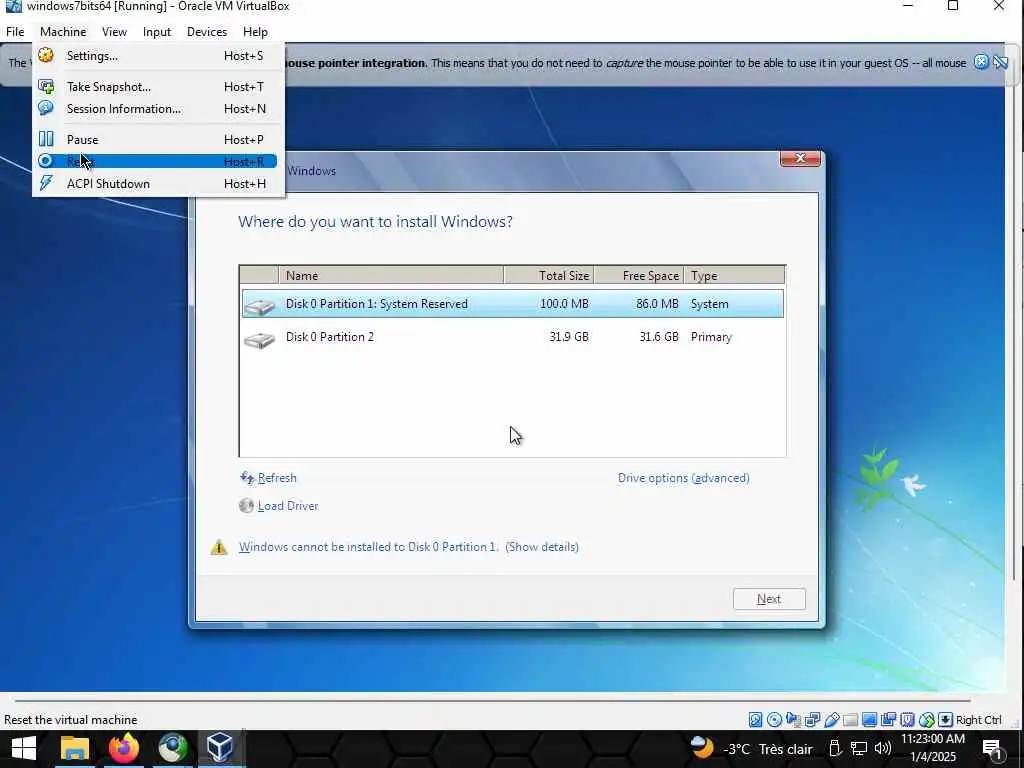The height and width of the screenshot is (768, 1024).
Task: Click 'Windows cannot be installed' warning link
Action: pyautogui.click(x=369, y=547)
